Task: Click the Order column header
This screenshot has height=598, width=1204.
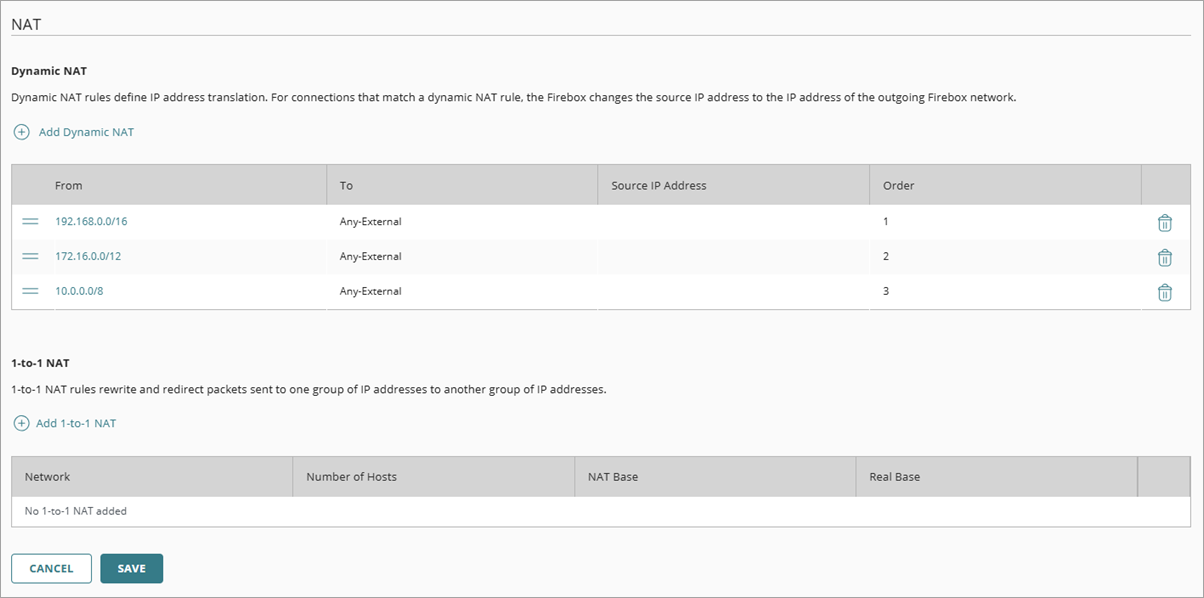Action: (898, 185)
